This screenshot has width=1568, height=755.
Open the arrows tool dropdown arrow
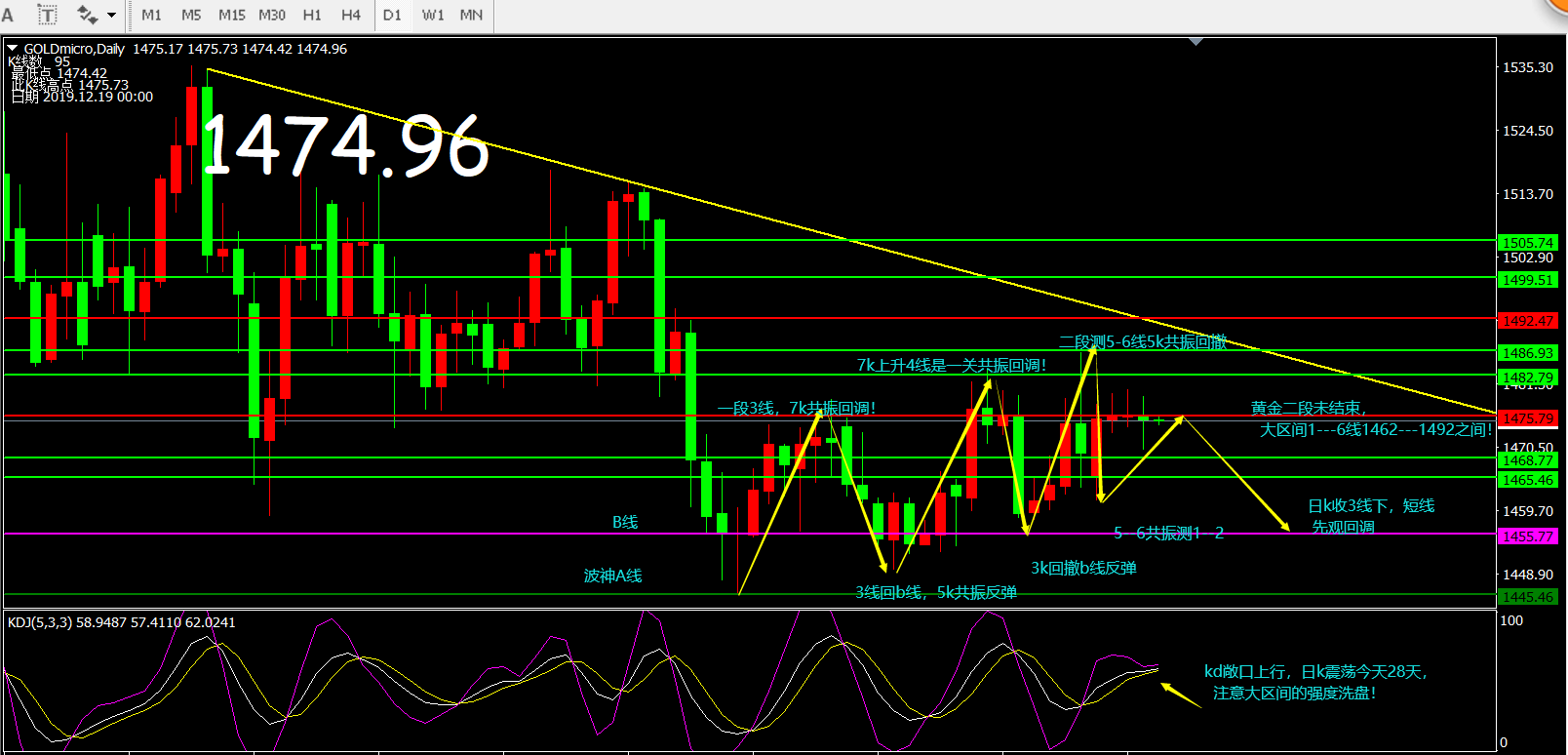(x=111, y=15)
